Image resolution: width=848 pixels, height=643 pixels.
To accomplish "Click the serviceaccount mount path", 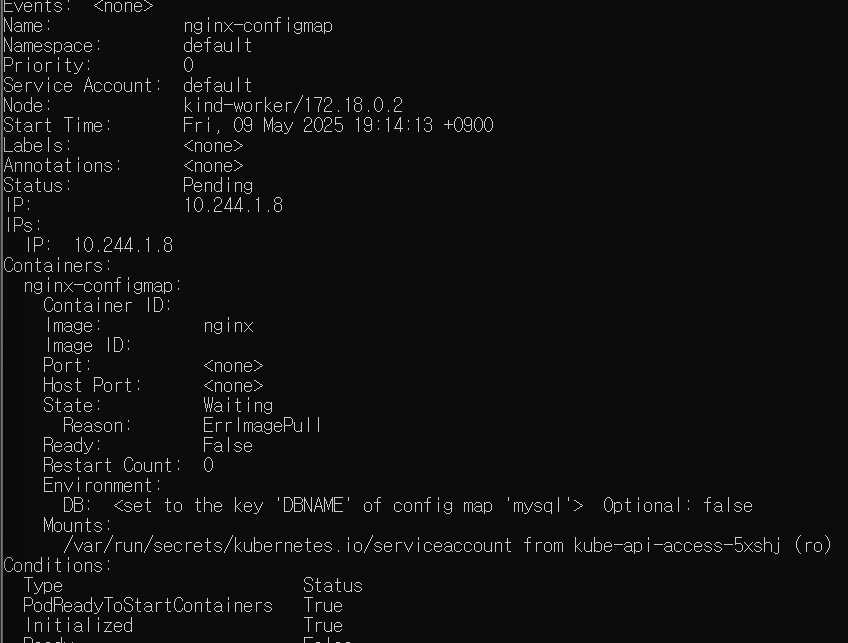I will 287,546.
